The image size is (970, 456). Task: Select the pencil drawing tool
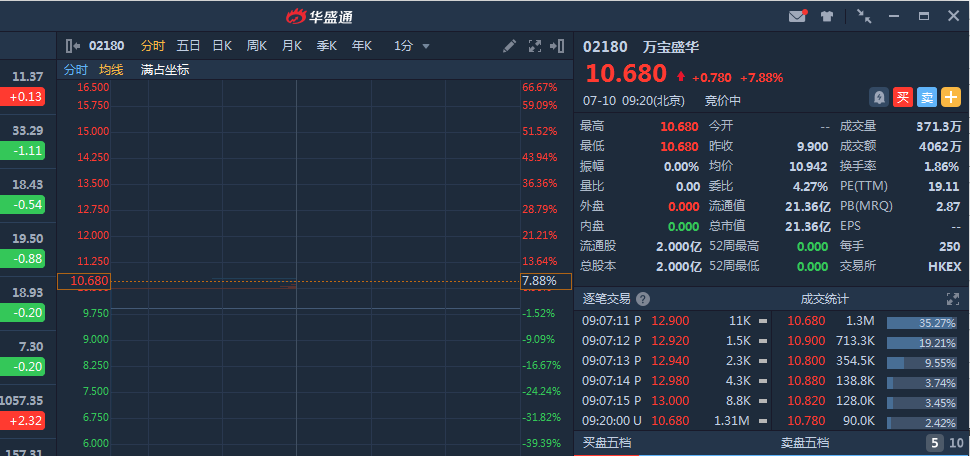coord(509,46)
